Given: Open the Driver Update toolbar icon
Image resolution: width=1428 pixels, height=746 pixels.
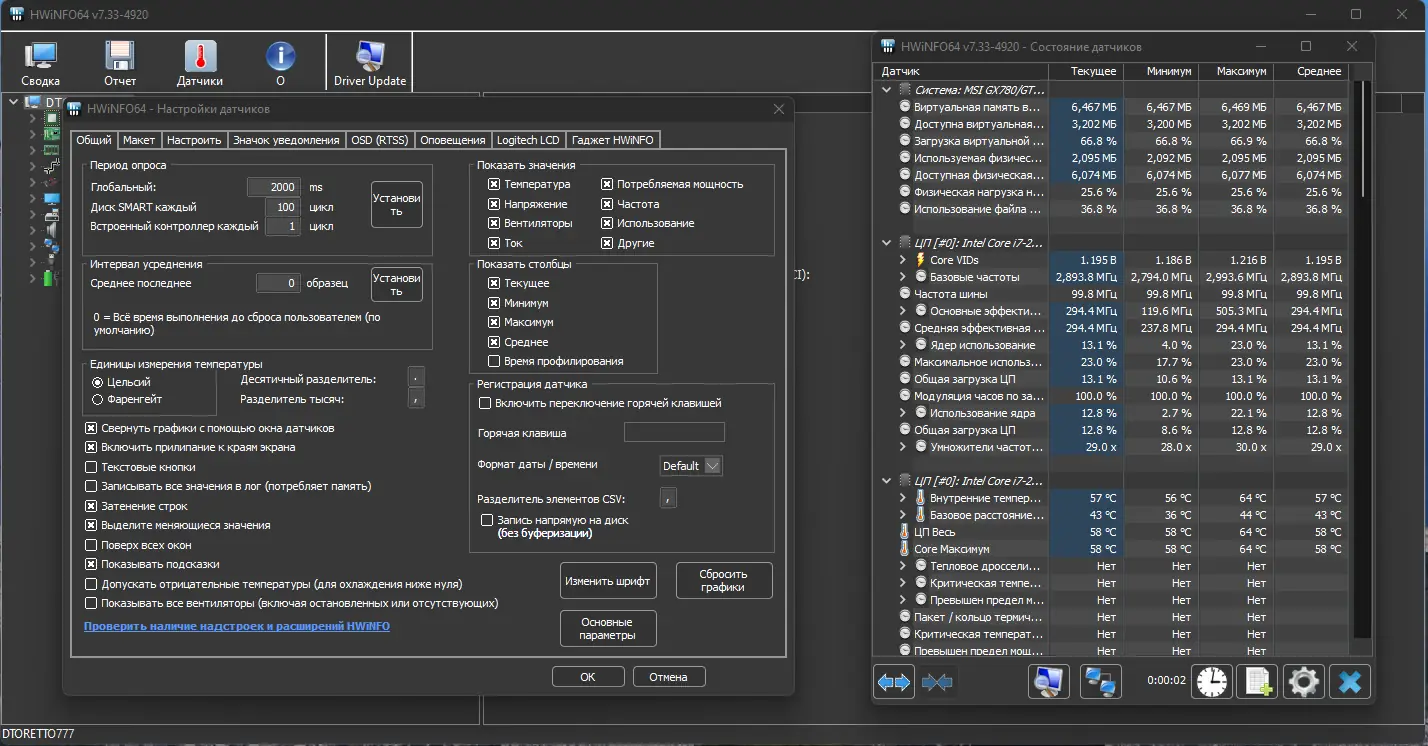Looking at the screenshot, I should tap(370, 64).
